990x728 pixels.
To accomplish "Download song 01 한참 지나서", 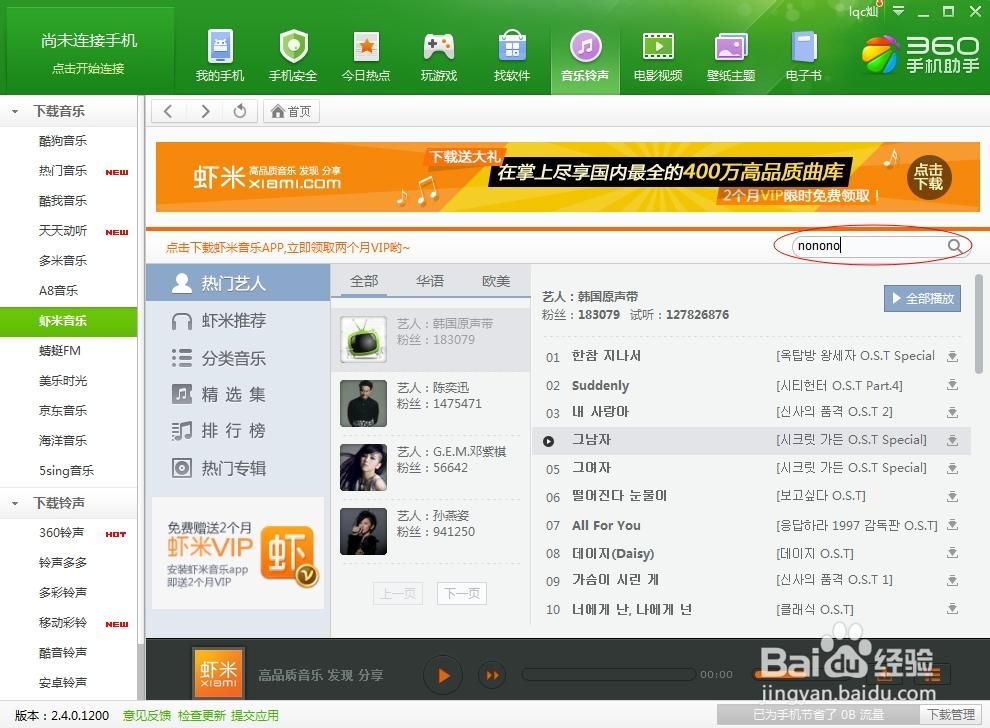I will point(953,356).
